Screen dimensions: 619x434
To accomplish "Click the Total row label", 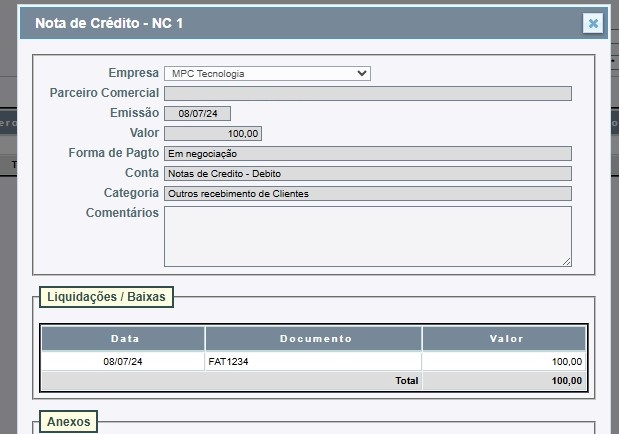I will pyautogui.click(x=406, y=381).
